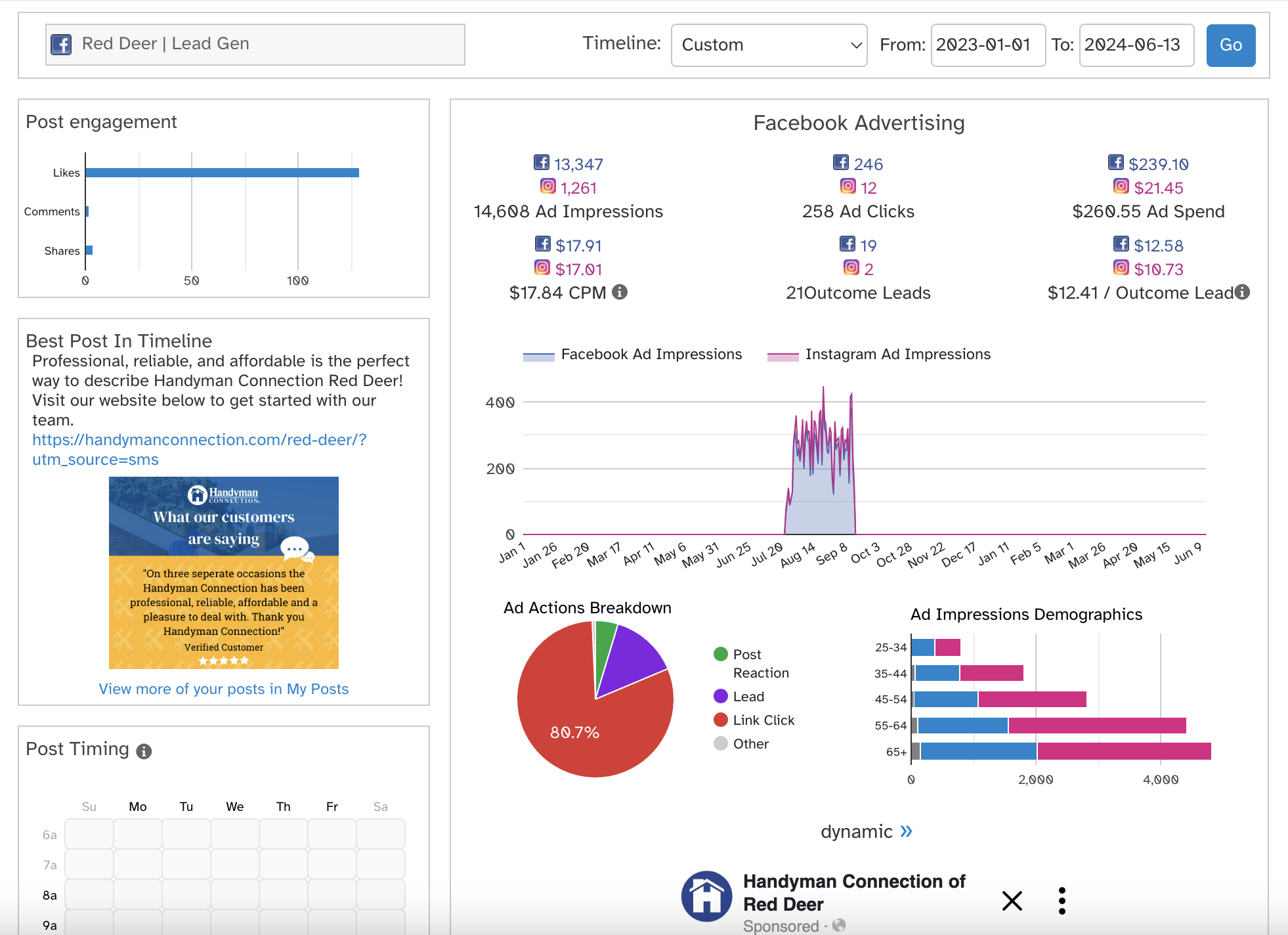Toggle Instagram Ad Impressions legend series

pos(879,355)
